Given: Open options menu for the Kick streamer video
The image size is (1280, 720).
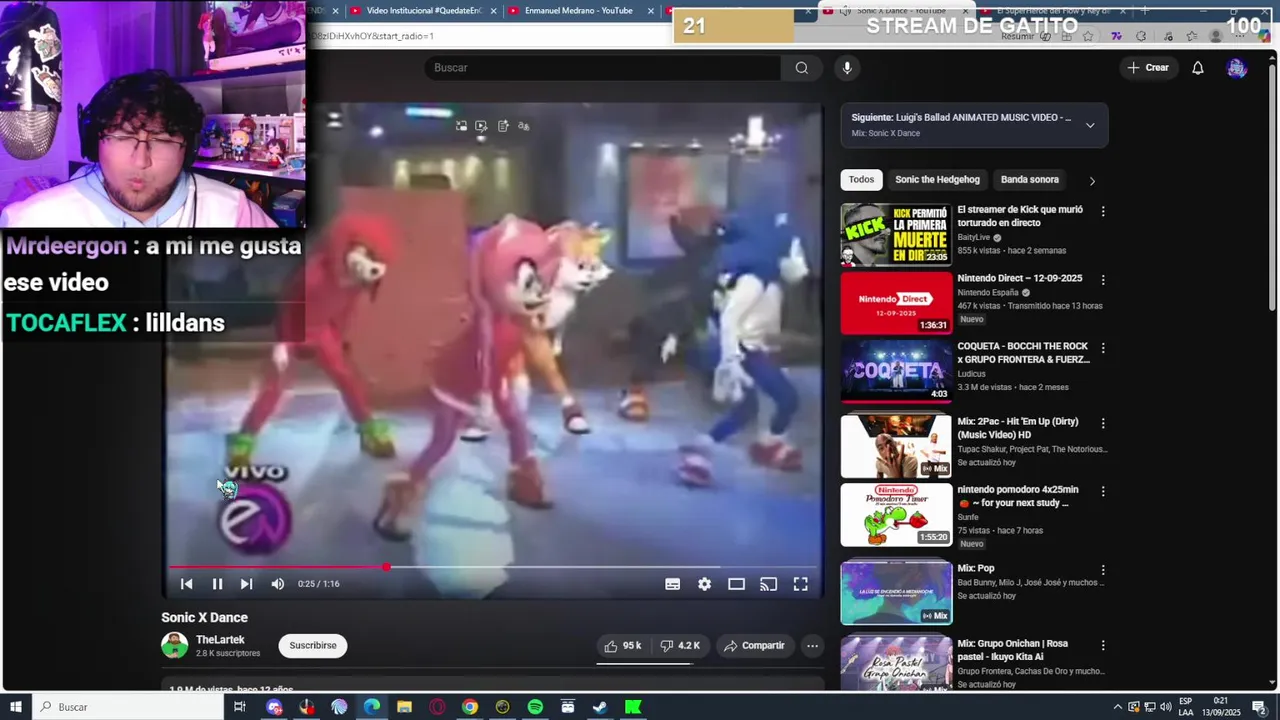Looking at the screenshot, I should (x=1103, y=212).
